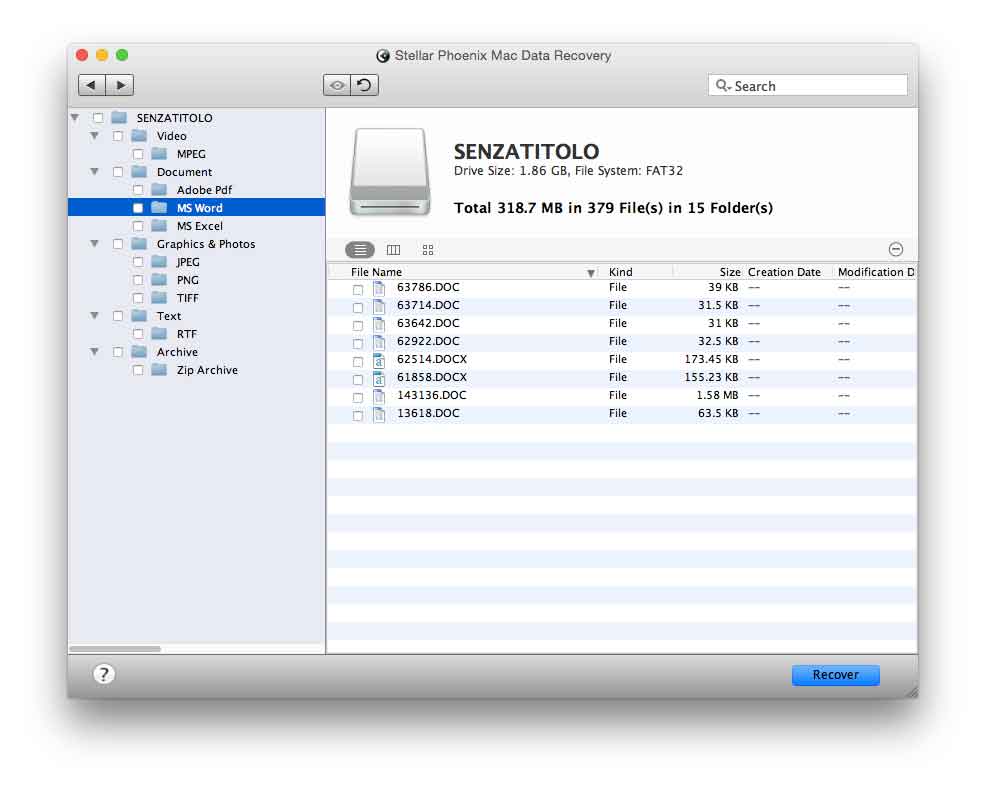Click the circled minus icon above table
This screenshot has width=986, height=790.
pyautogui.click(x=896, y=249)
